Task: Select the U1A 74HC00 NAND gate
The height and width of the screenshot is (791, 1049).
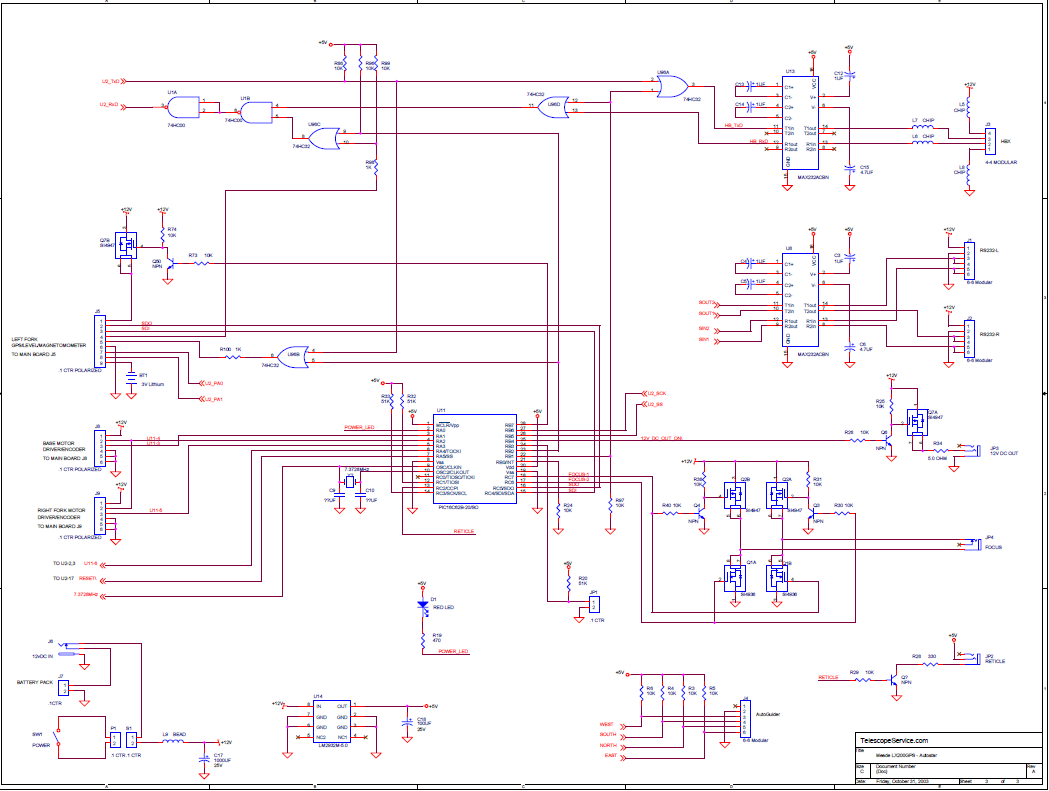Action: (184, 107)
